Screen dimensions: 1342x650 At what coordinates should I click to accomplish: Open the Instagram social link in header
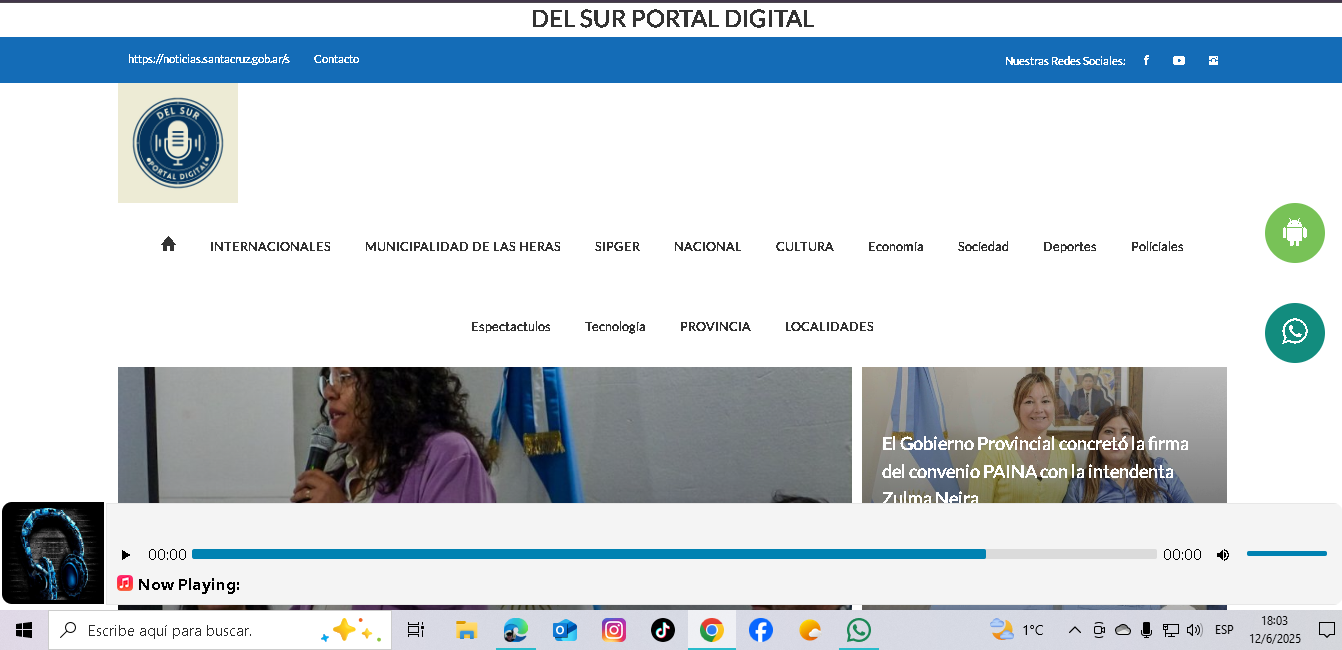1213,60
